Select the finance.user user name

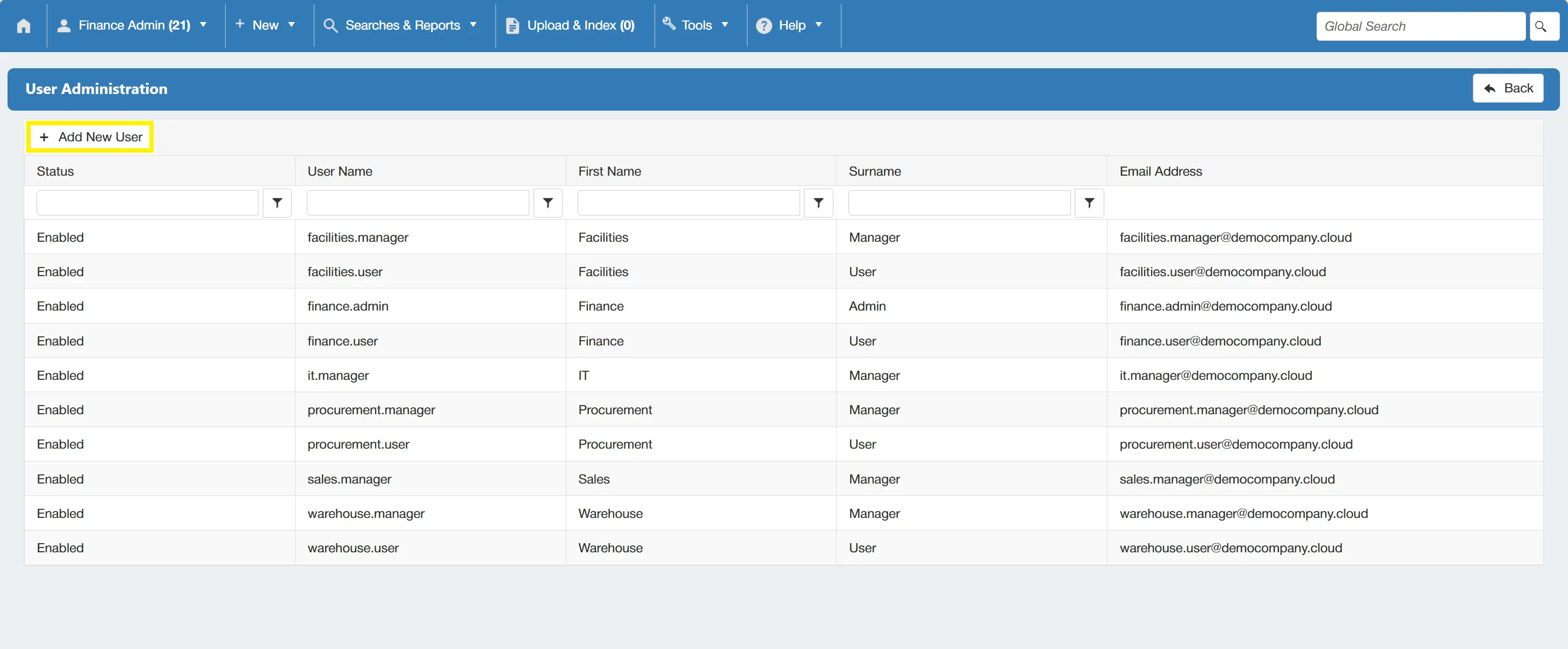(343, 341)
